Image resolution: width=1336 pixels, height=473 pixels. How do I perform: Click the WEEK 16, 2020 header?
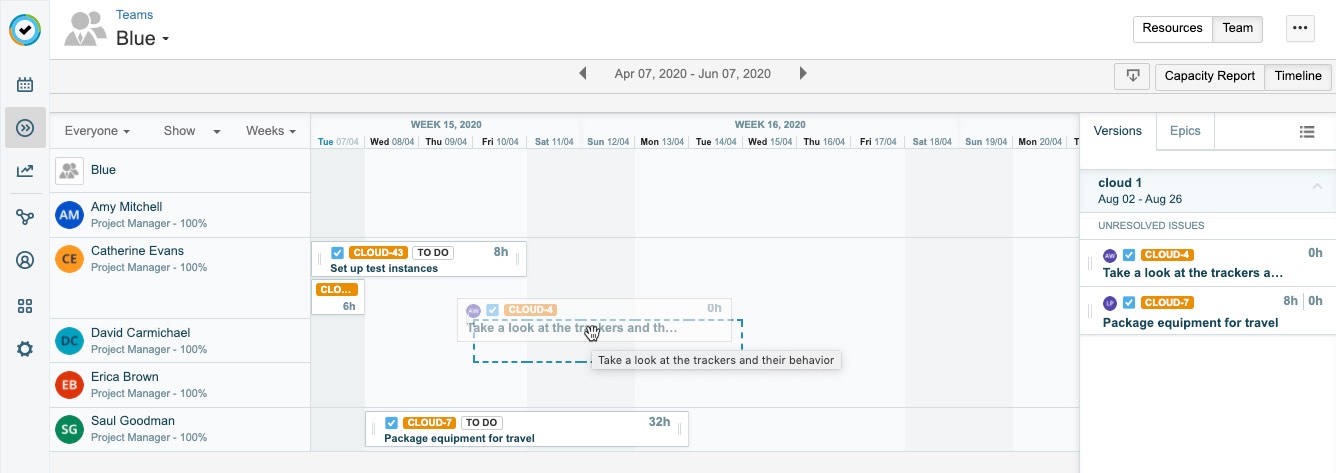coord(770,124)
